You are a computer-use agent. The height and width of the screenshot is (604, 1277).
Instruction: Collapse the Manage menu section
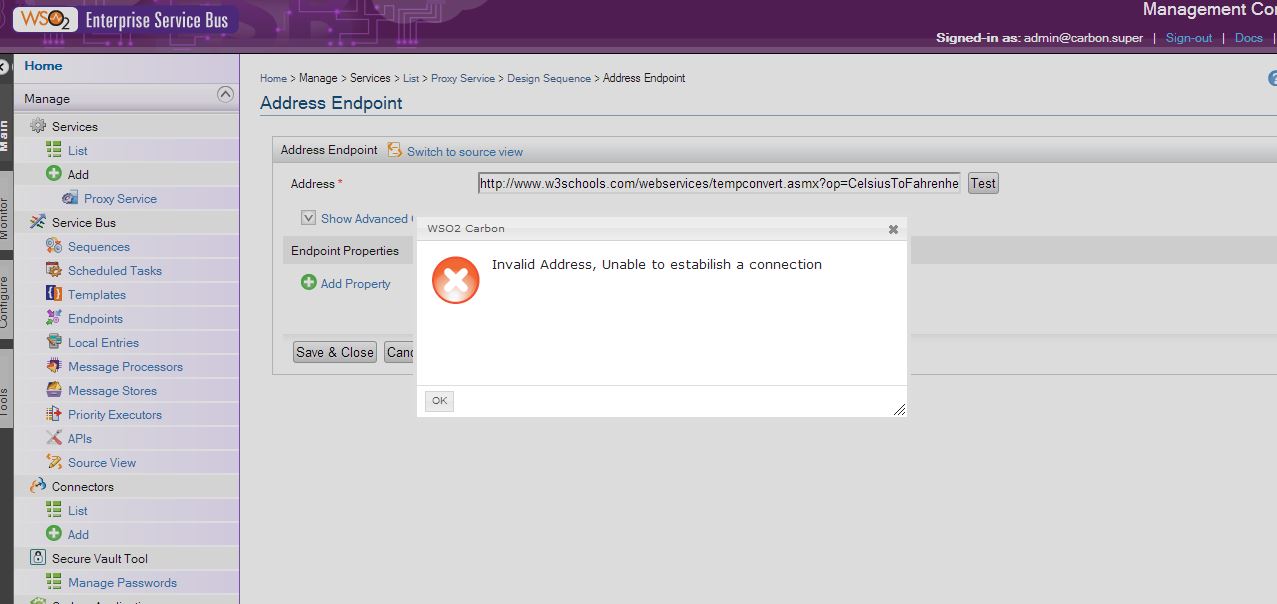tap(225, 95)
